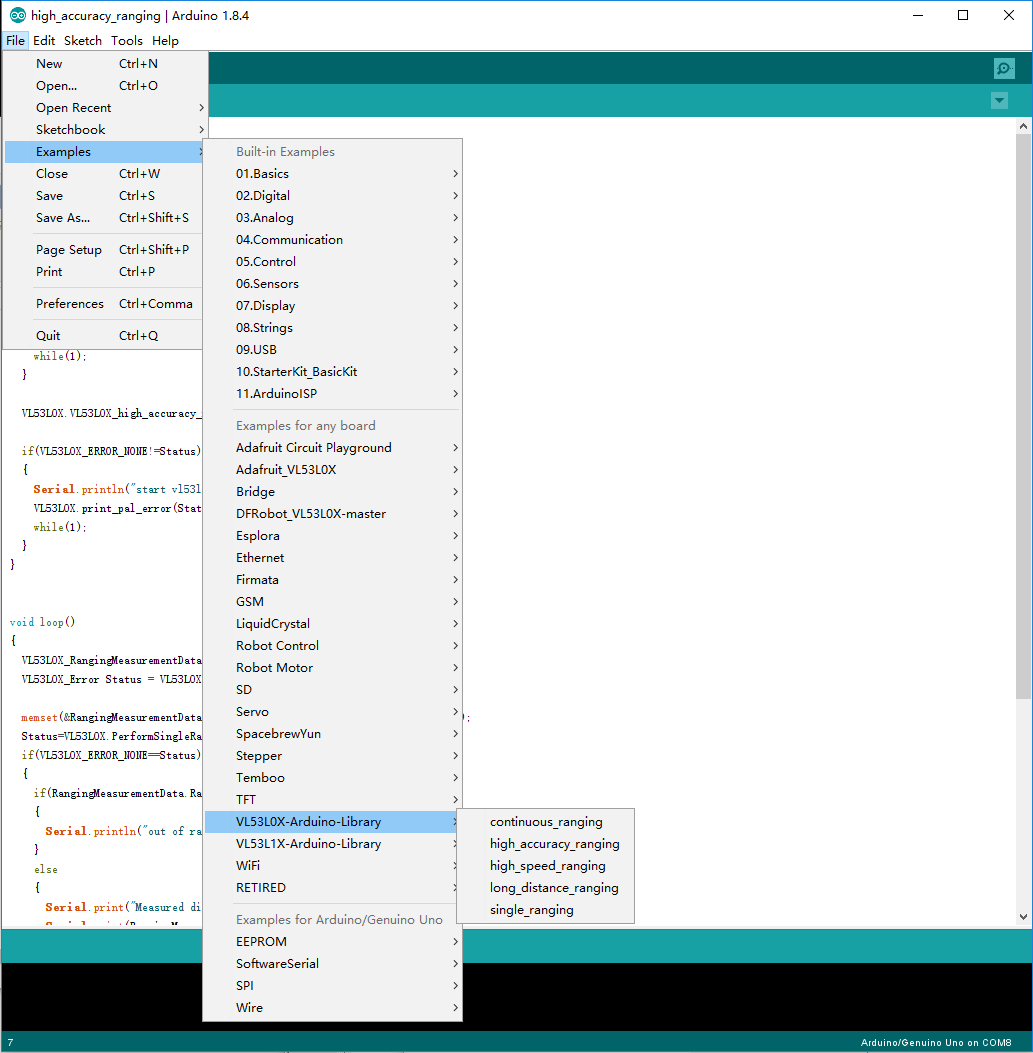
Task: Click the Arduino logo in title bar
Action: (18, 15)
